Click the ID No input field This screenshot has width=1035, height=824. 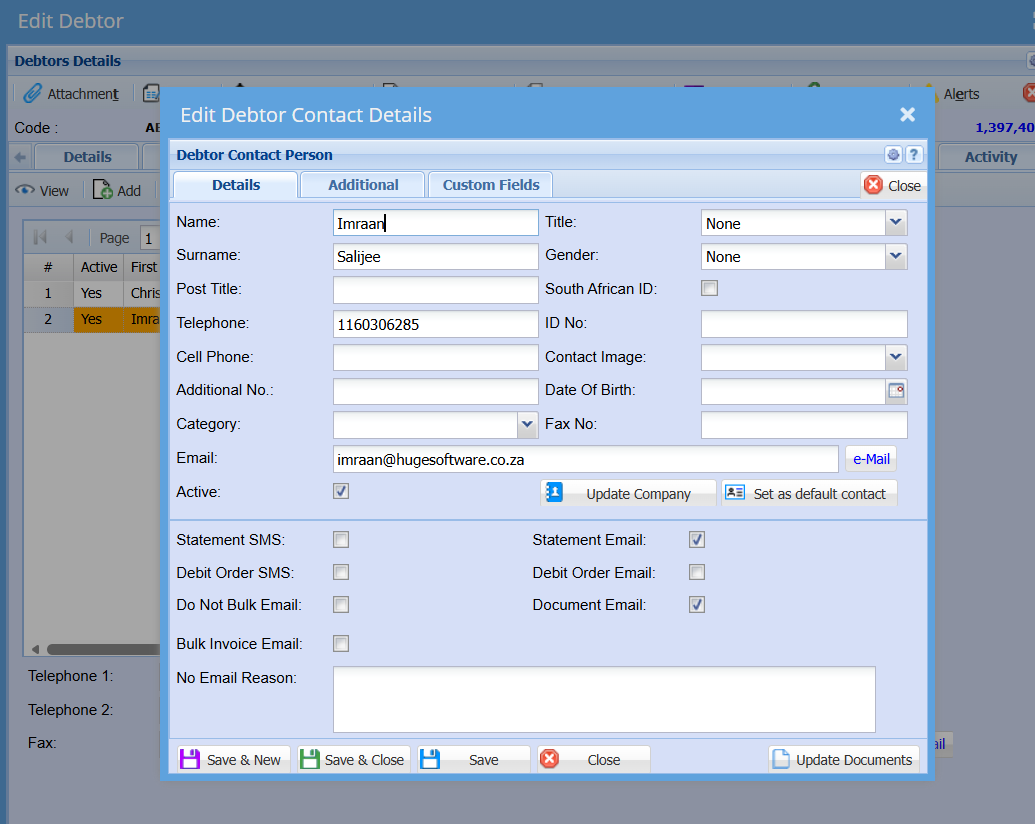(804, 324)
